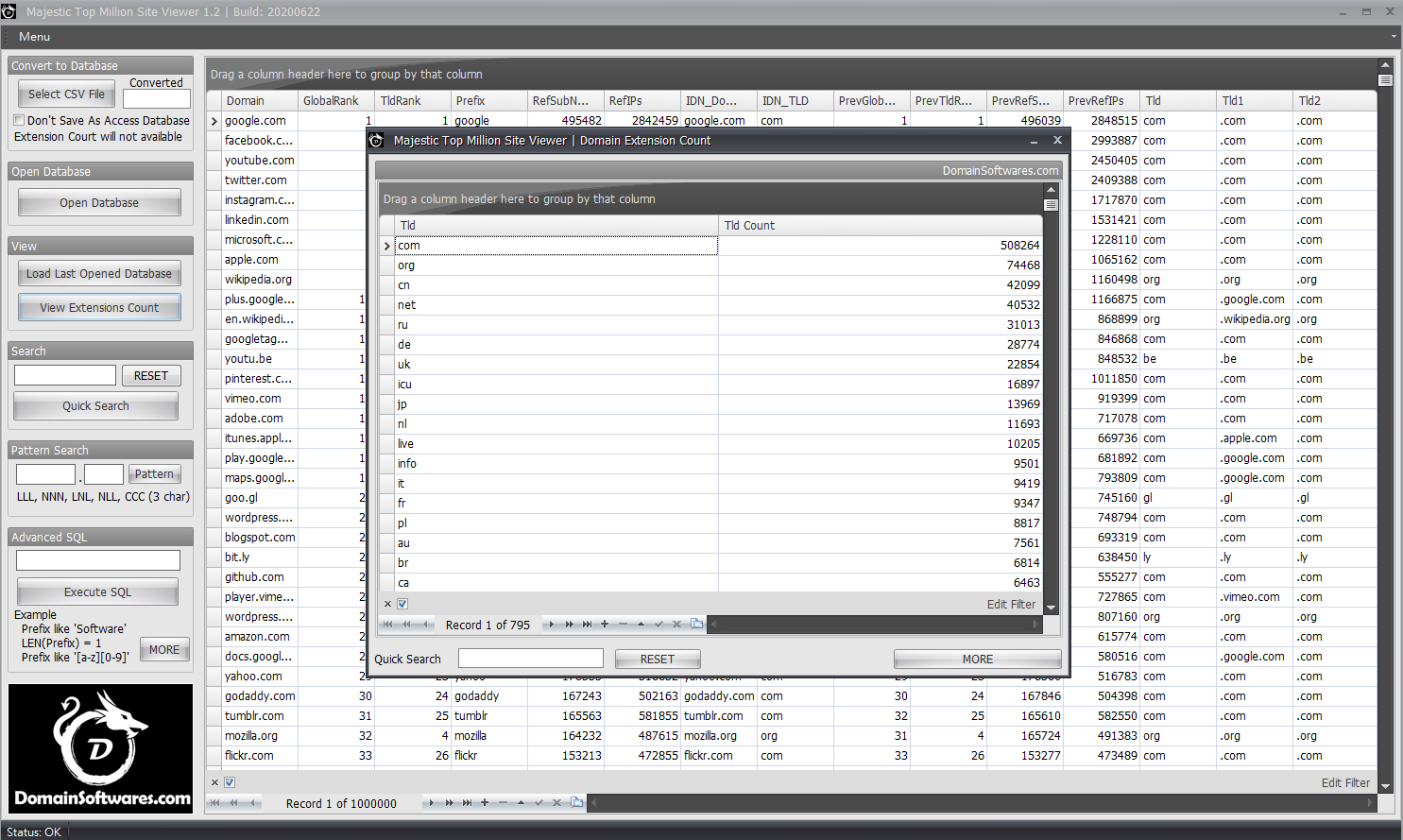The height and width of the screenshot is (840, 1403).
Task: Go to first record in Domain Extension Count navigator
Action: coord(387,624)
